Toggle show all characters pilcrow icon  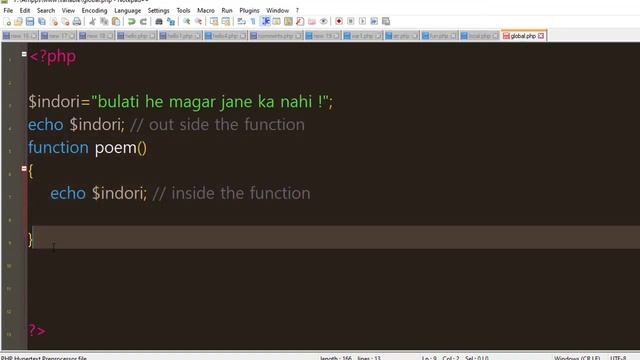(253, 22)
